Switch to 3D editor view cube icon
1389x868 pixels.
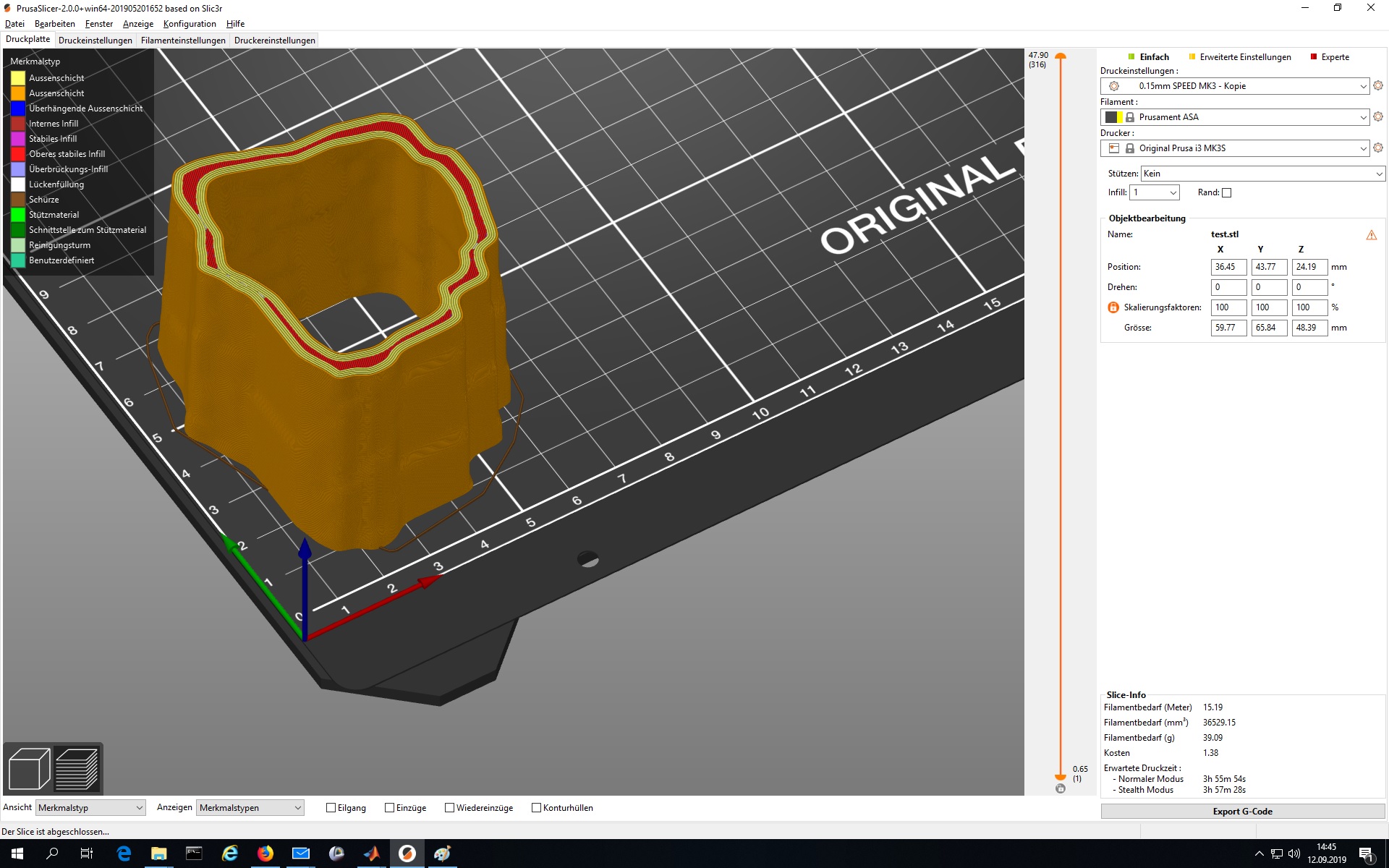29,769
